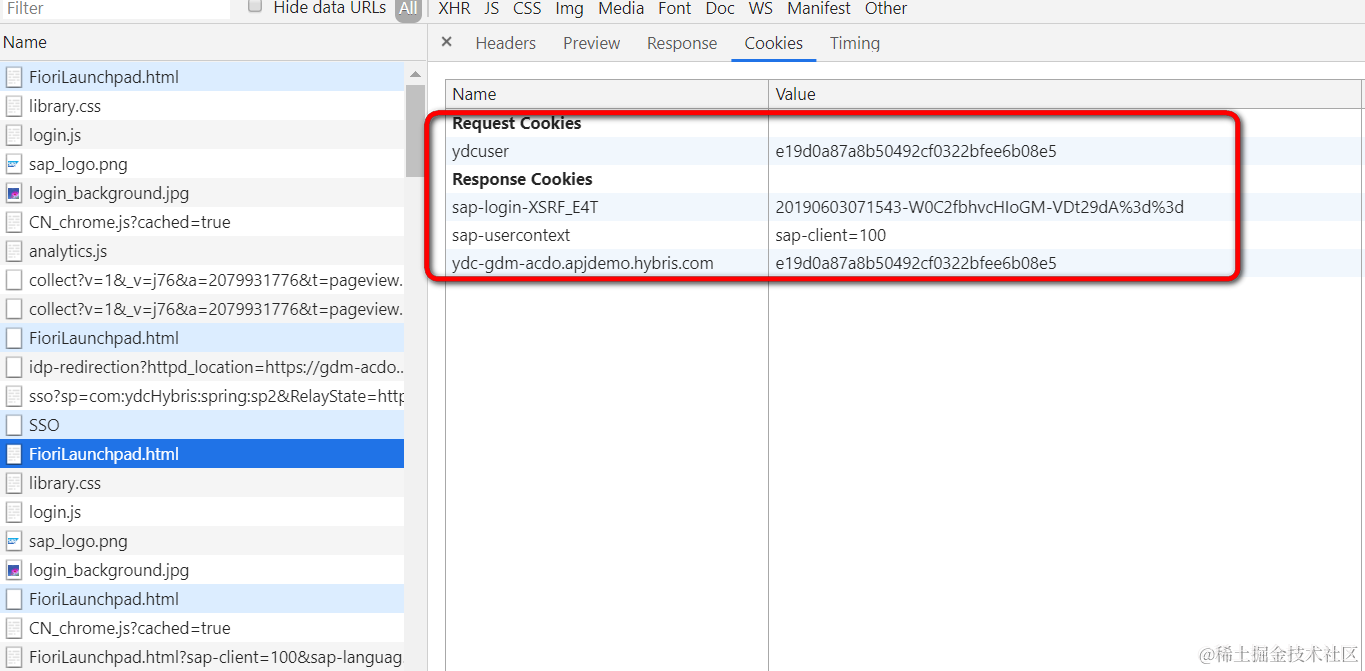The width and height of the screenshot is (1365, 671).
Task: Focus the Filter input box
Action: 116,8
